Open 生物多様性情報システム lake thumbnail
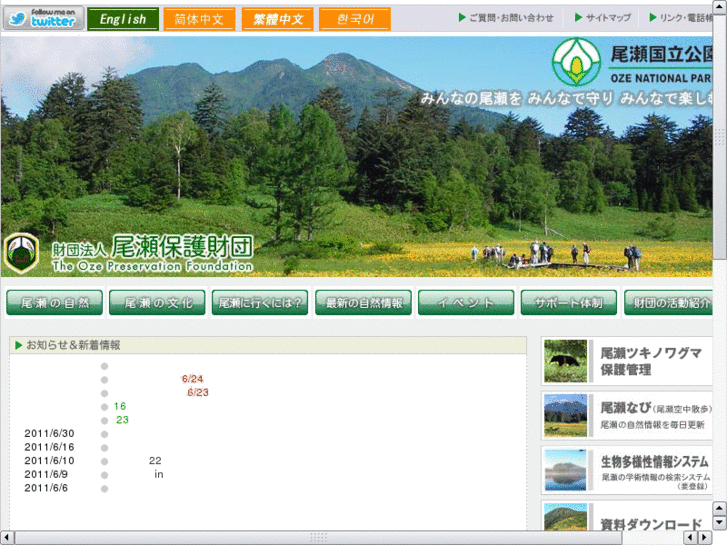 coord(566,469)
